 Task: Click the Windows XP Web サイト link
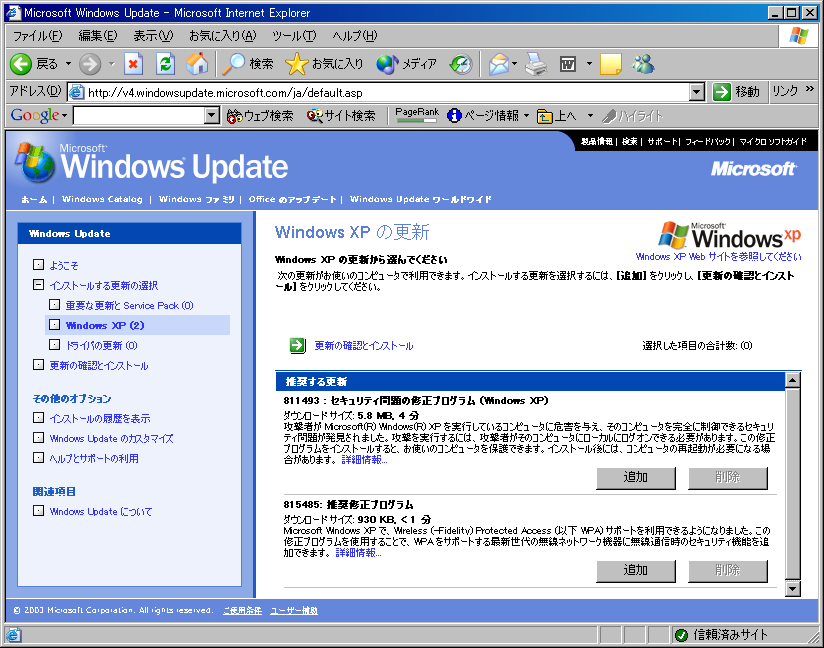coord(718,256)
